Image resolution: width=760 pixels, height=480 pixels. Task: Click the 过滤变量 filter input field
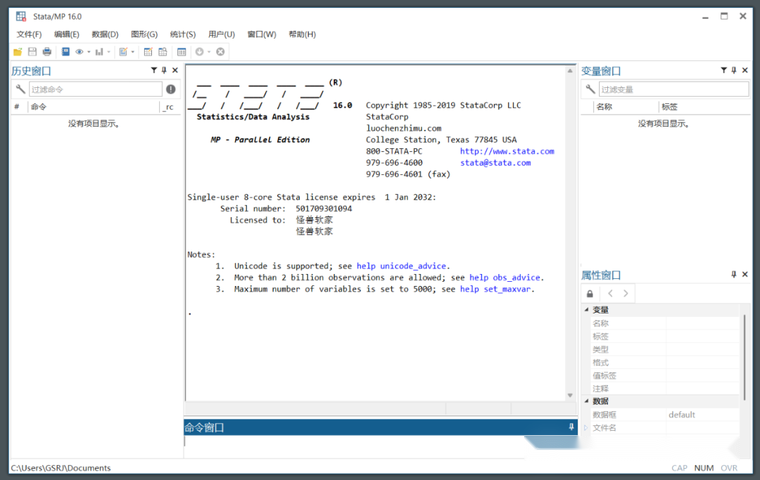pos(674,89)
